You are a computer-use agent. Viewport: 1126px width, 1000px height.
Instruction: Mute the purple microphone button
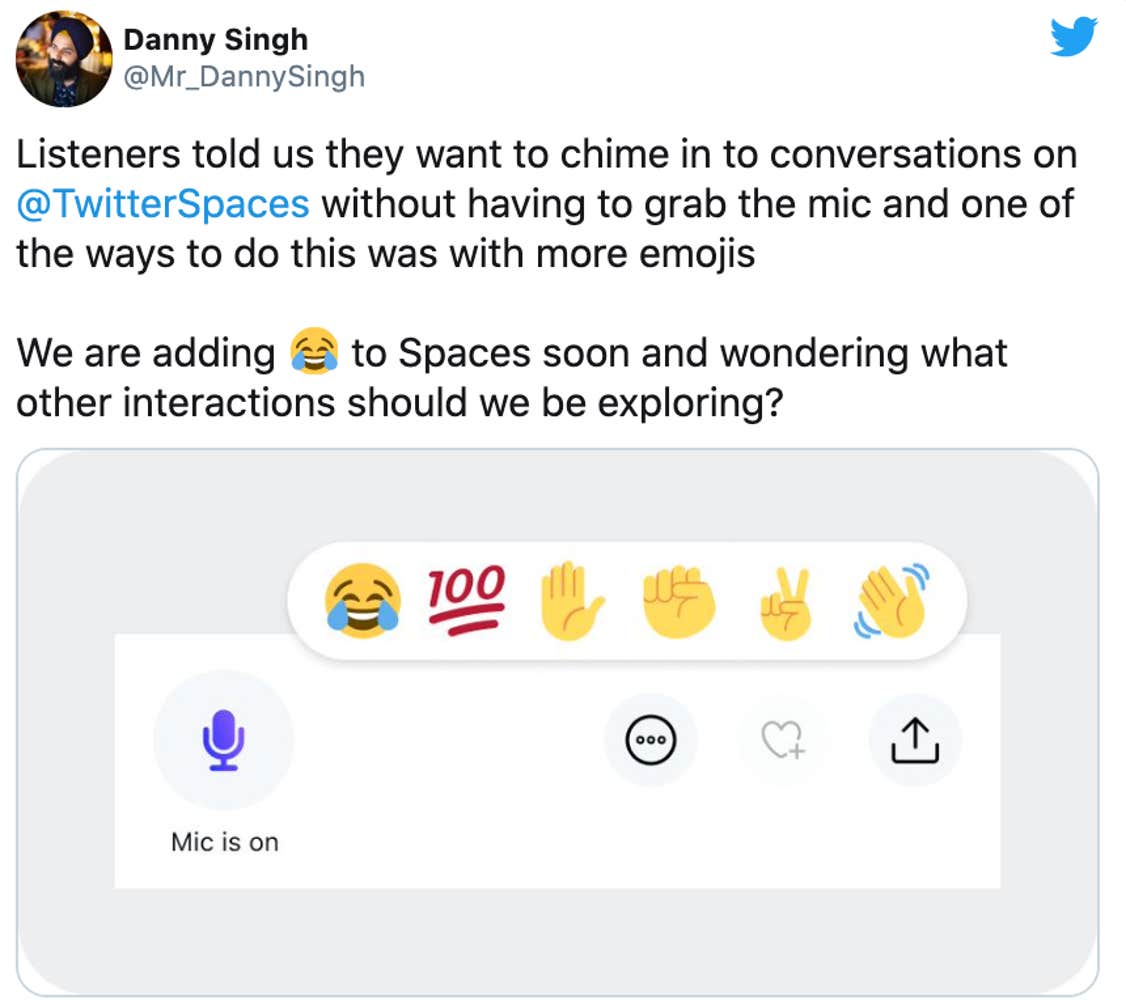(224, 740)
